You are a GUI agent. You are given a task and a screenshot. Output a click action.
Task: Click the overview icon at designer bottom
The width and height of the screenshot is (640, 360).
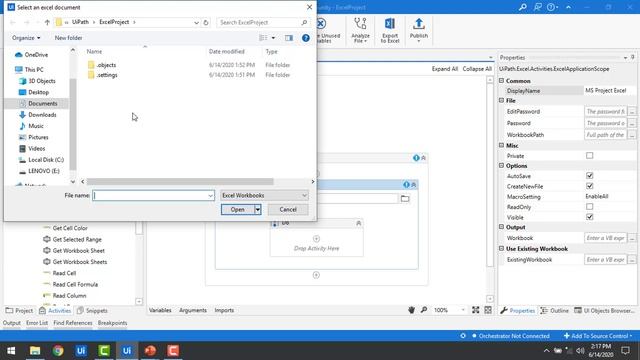(x=488, y=310)
